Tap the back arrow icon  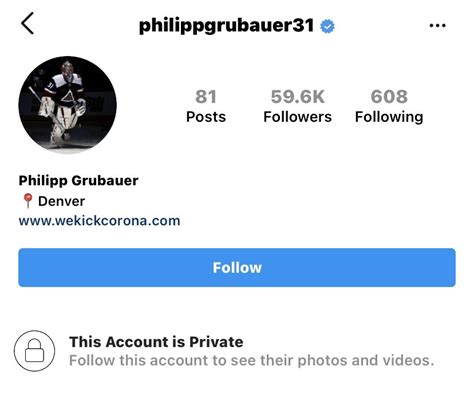(x=27, y=23)
